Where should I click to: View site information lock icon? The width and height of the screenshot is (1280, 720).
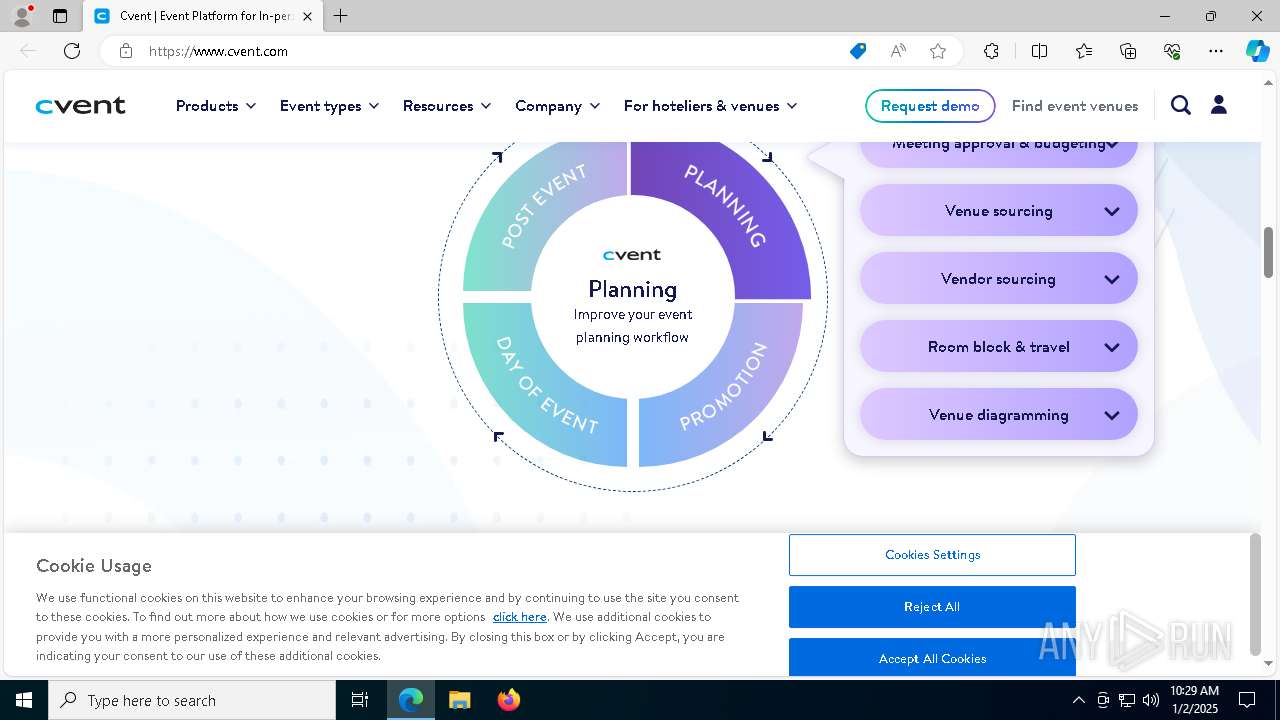coord(126,51)
